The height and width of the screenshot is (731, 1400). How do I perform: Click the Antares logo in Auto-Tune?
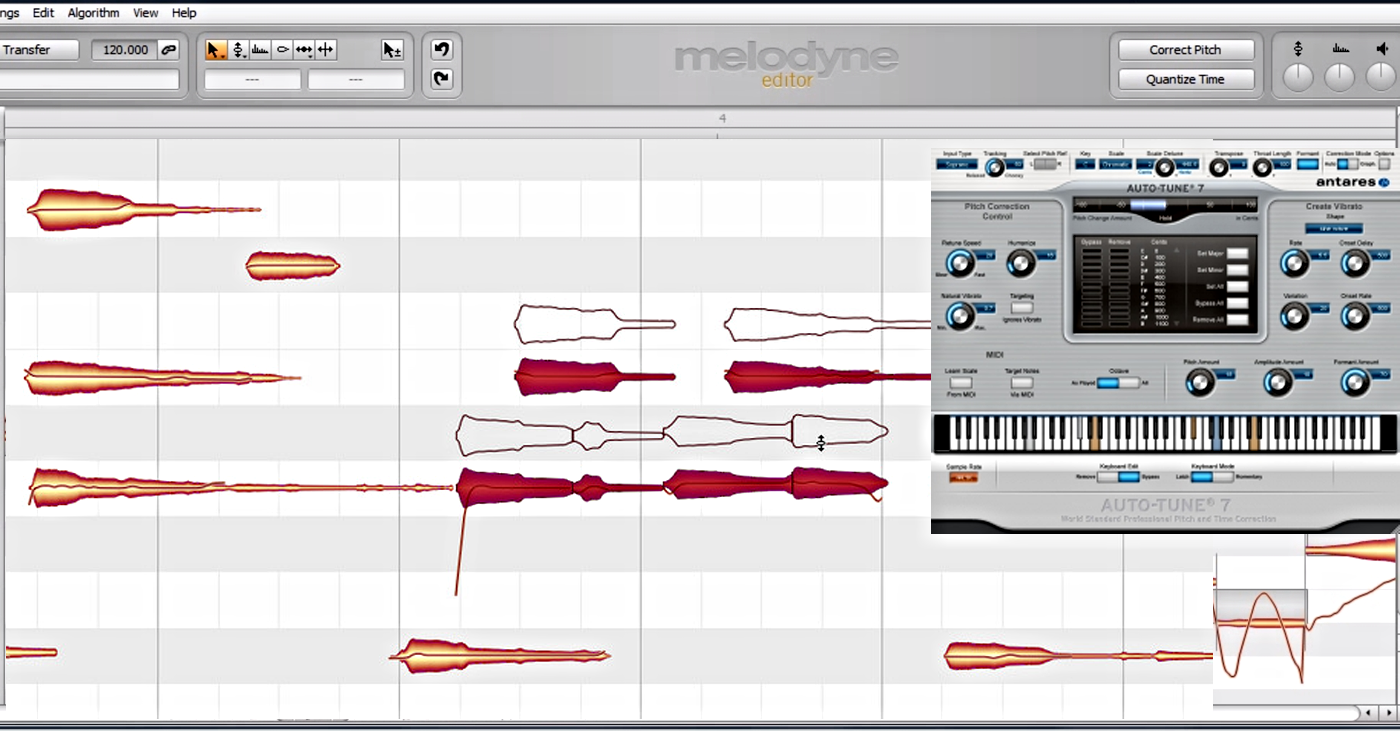tap(1355, 182)
